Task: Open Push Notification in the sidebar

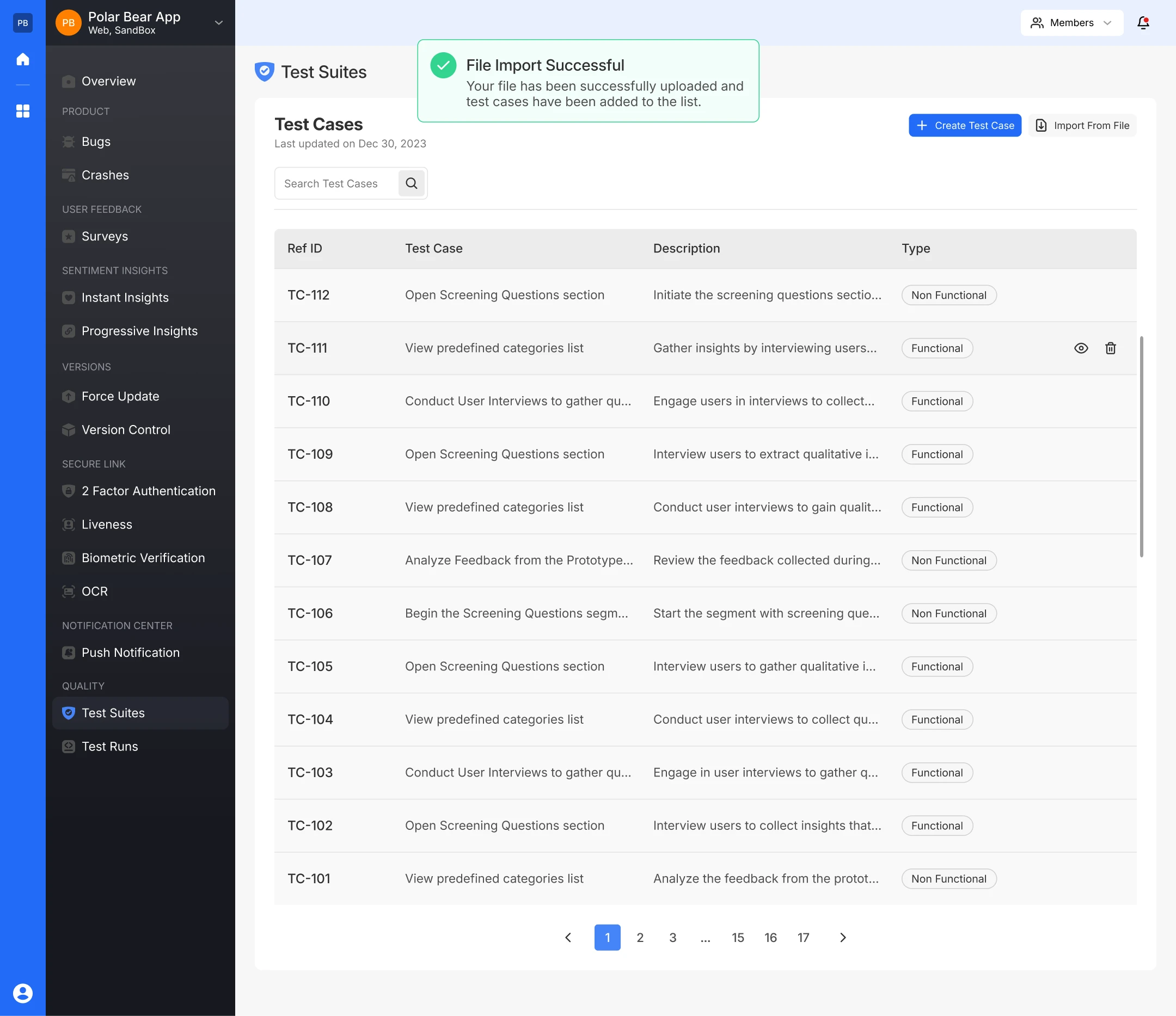Action: click(140, 653)
